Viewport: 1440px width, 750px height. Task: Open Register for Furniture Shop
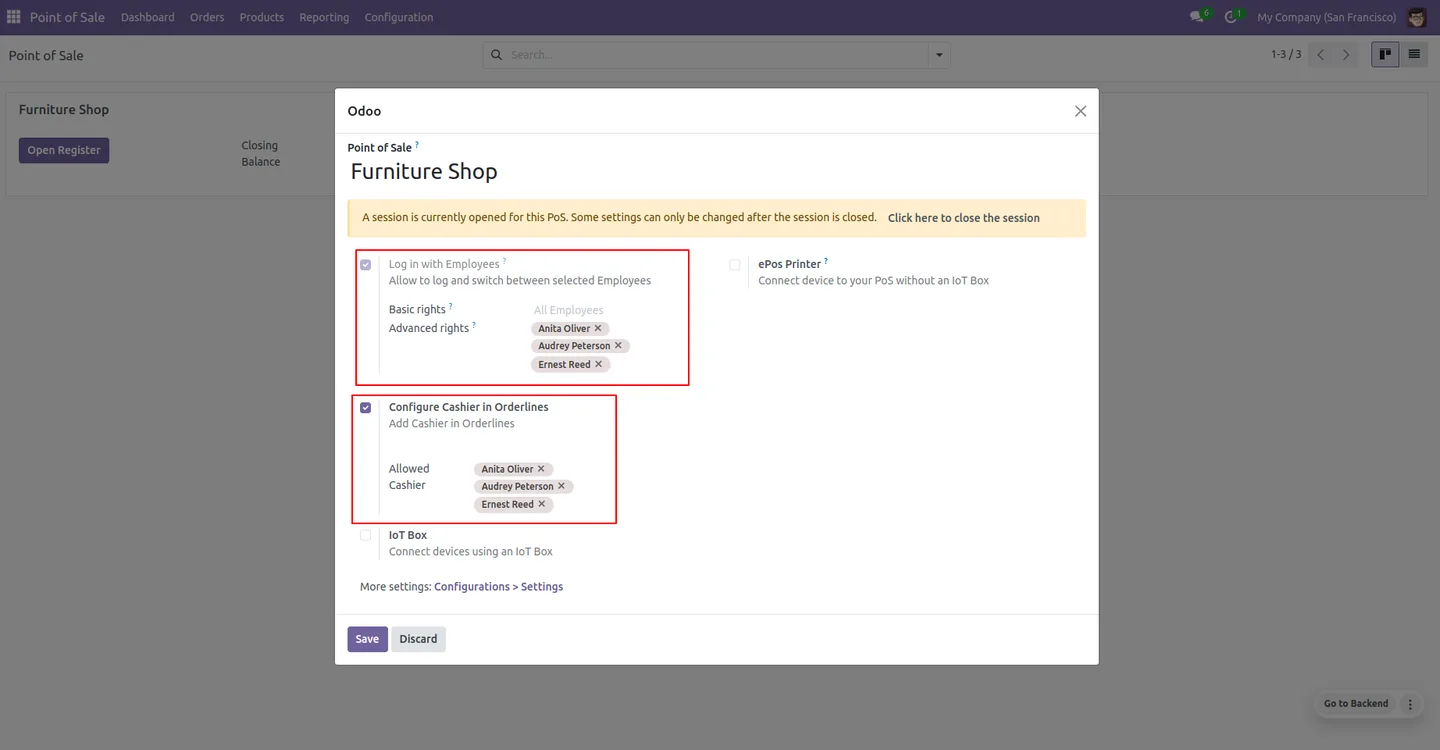pos(64,150)
